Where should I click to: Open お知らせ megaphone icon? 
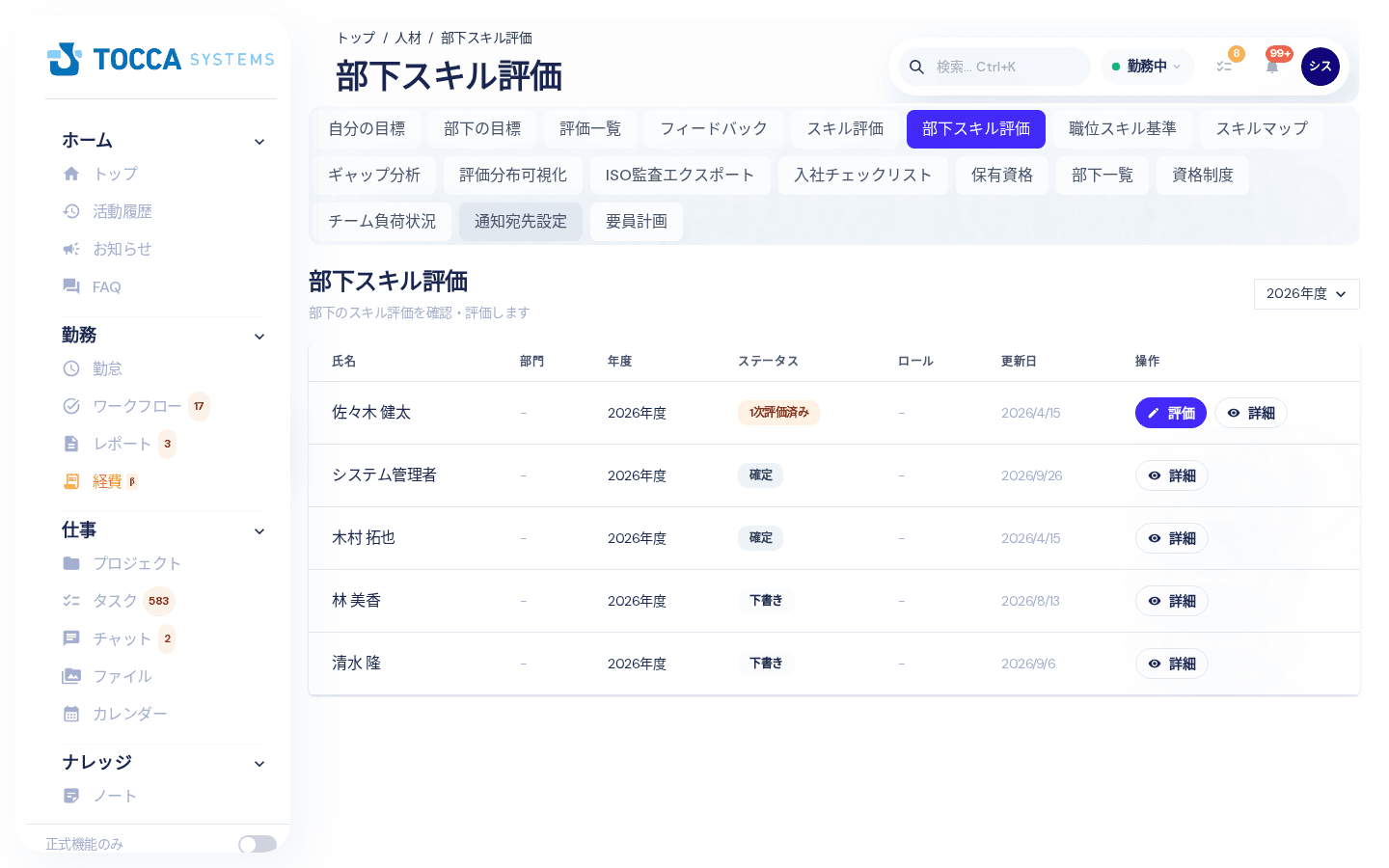(71, 249)
